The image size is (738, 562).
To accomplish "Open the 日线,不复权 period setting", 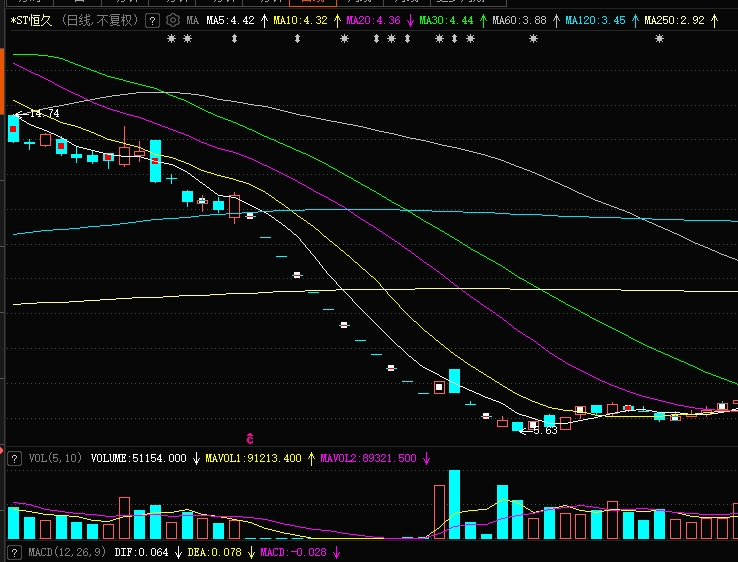I will [100, 21].
